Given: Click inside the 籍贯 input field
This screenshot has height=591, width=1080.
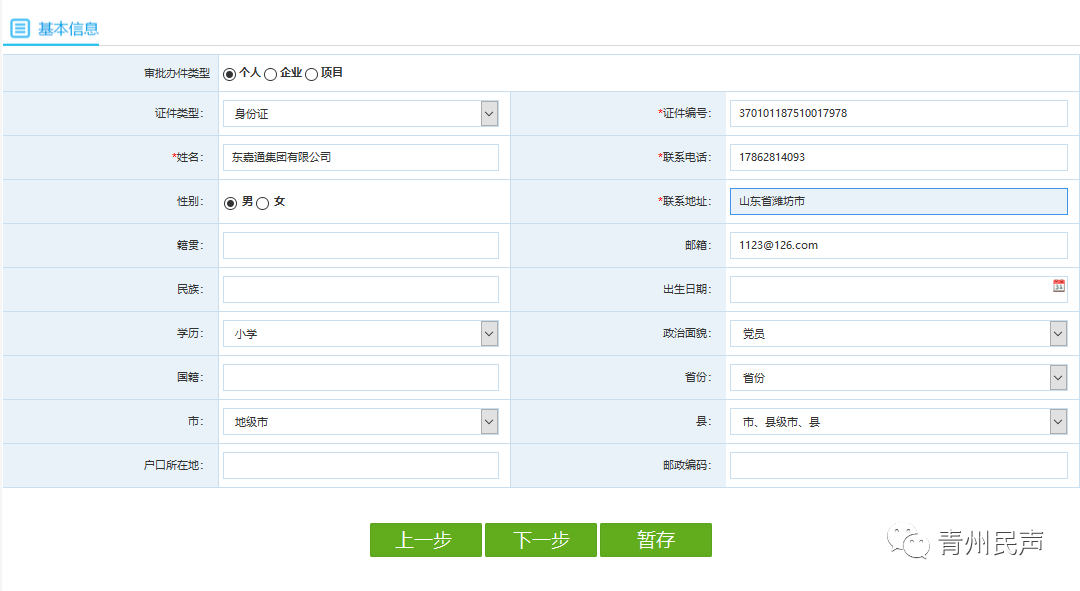Looking at the screenshot, I should (360, 245).
